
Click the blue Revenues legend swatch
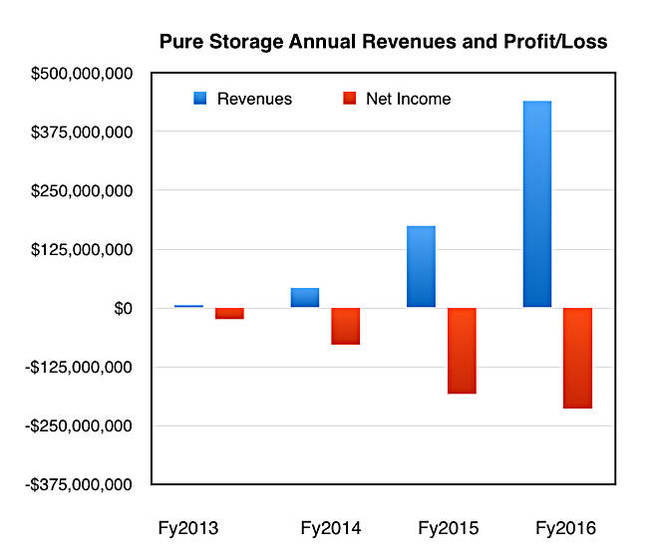200,98
